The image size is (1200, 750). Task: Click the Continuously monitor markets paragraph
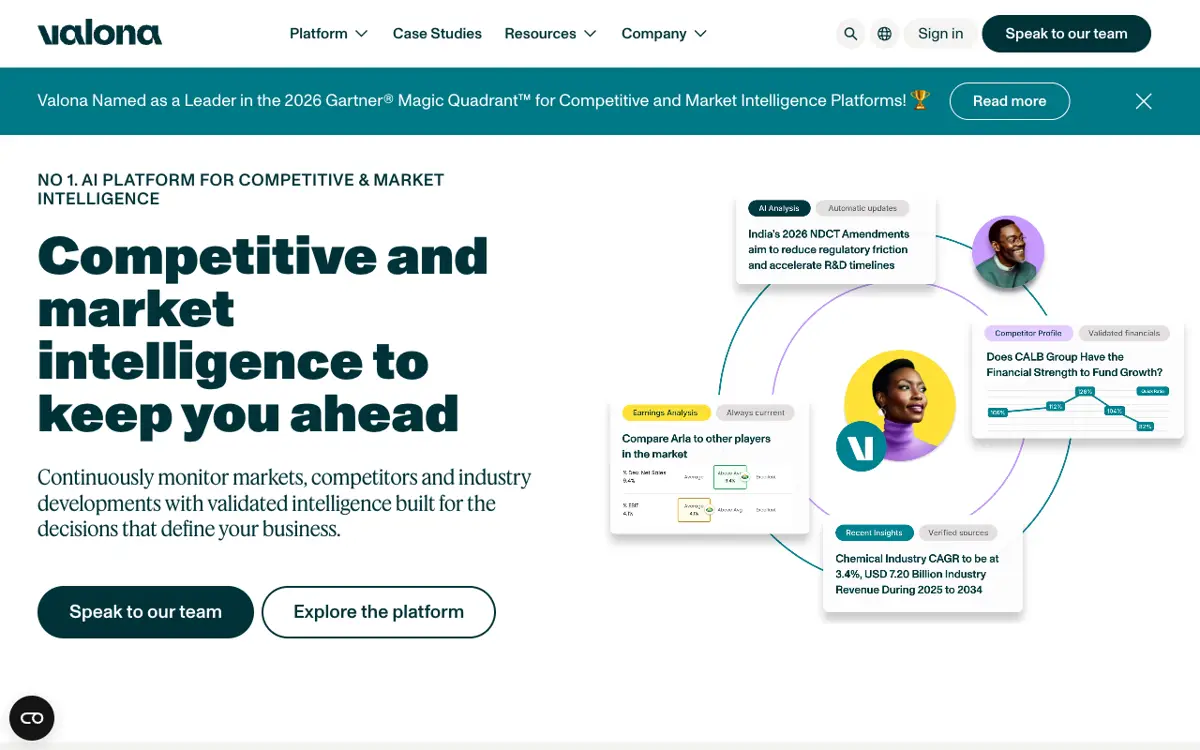click(x=285, y=503)
